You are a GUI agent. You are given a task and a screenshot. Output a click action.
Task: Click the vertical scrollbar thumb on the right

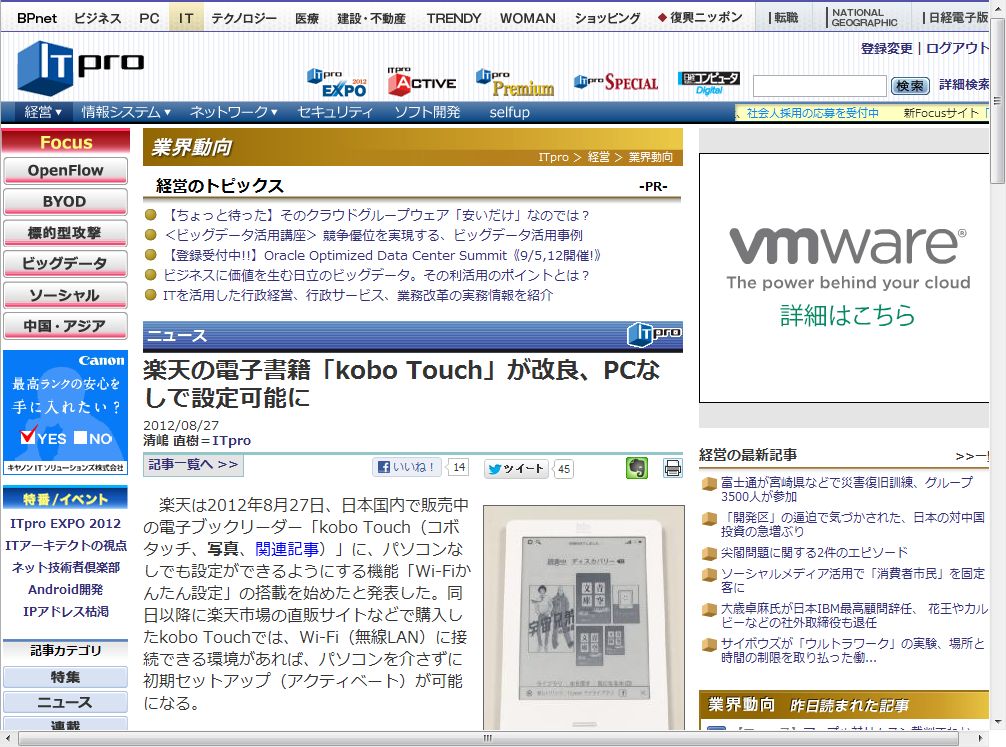tap(997, 100)
